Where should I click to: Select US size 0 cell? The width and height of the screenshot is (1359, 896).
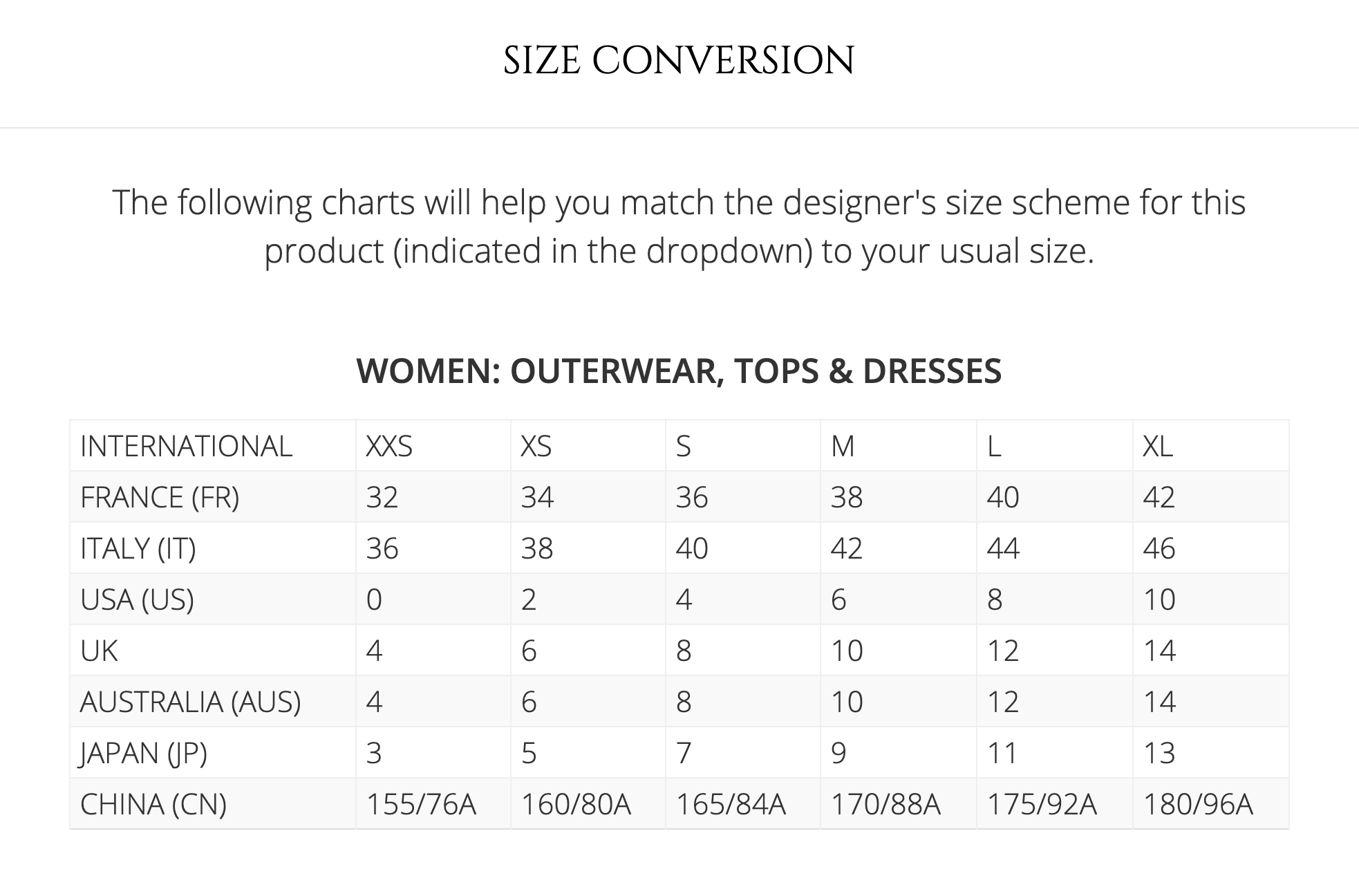click(x=433, y=599)
